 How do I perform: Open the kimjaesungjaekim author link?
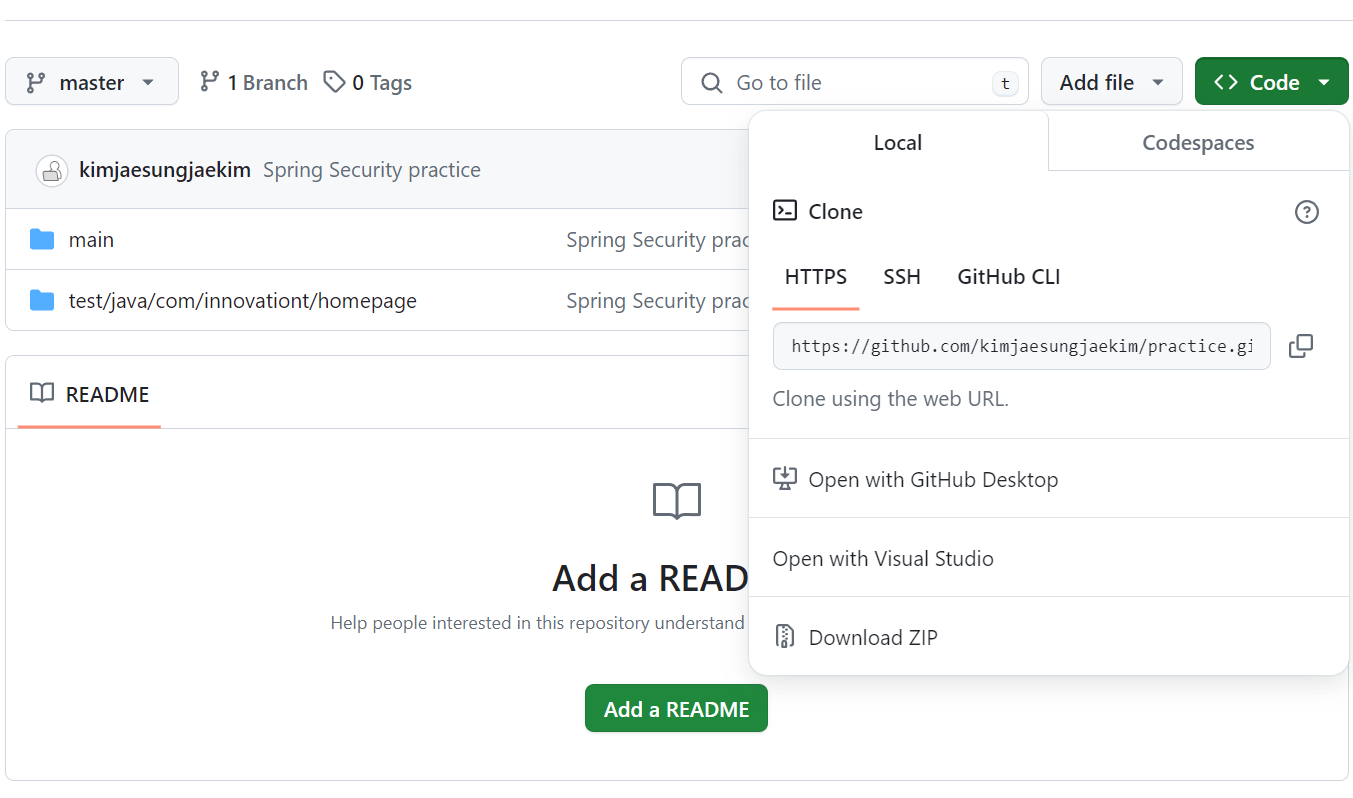click(x=165, y=170)
